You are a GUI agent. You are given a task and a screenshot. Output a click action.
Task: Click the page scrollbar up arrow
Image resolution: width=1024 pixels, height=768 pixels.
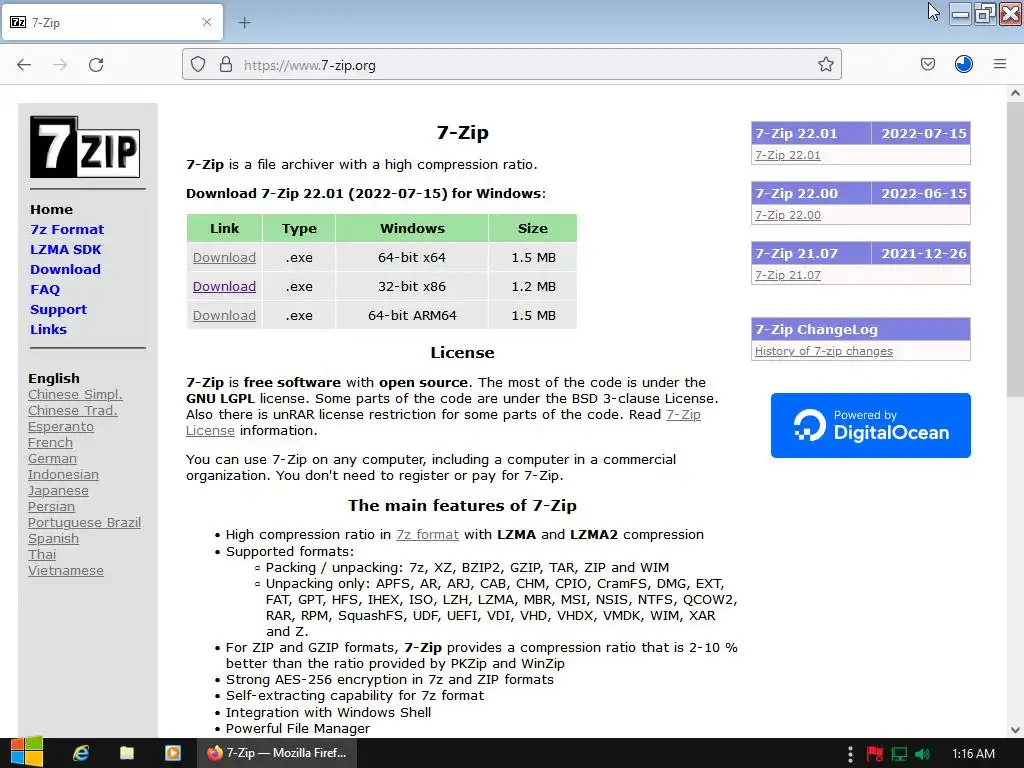pos(1015,93)
